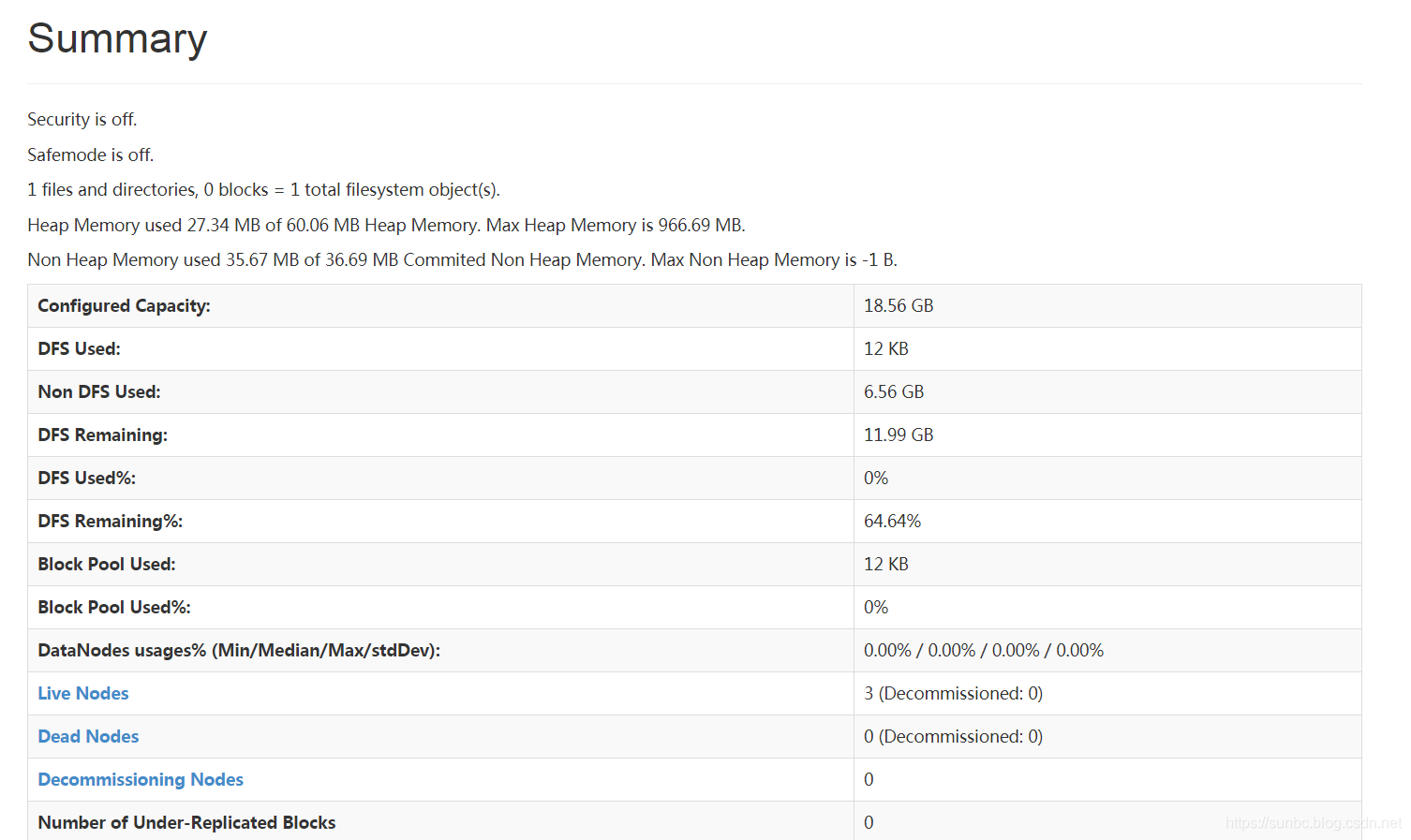Click the 12 KB value in Block Pool Used row

[x=886, y=564]
